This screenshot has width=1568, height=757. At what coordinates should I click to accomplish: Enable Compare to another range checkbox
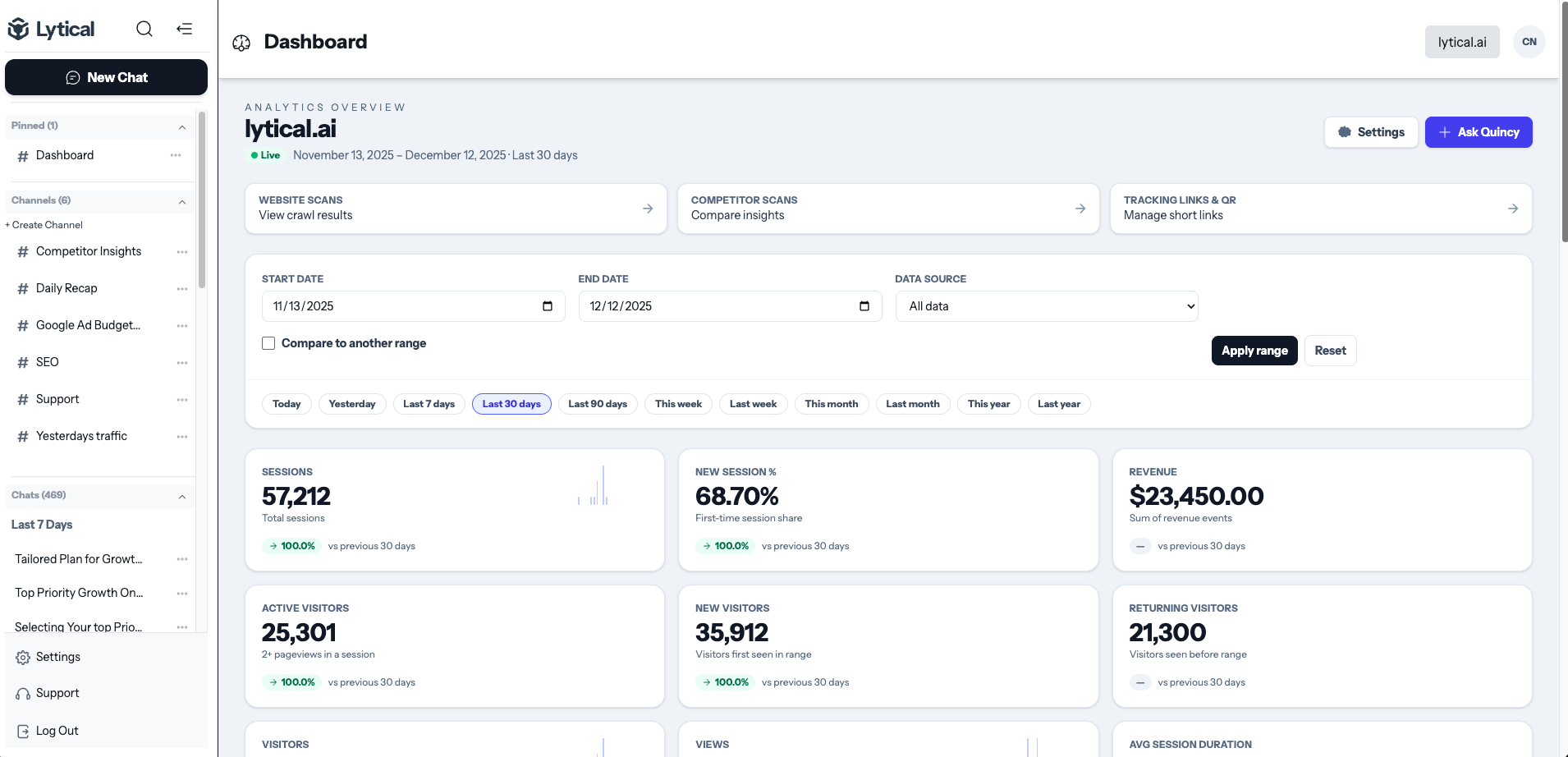point(268,343)
